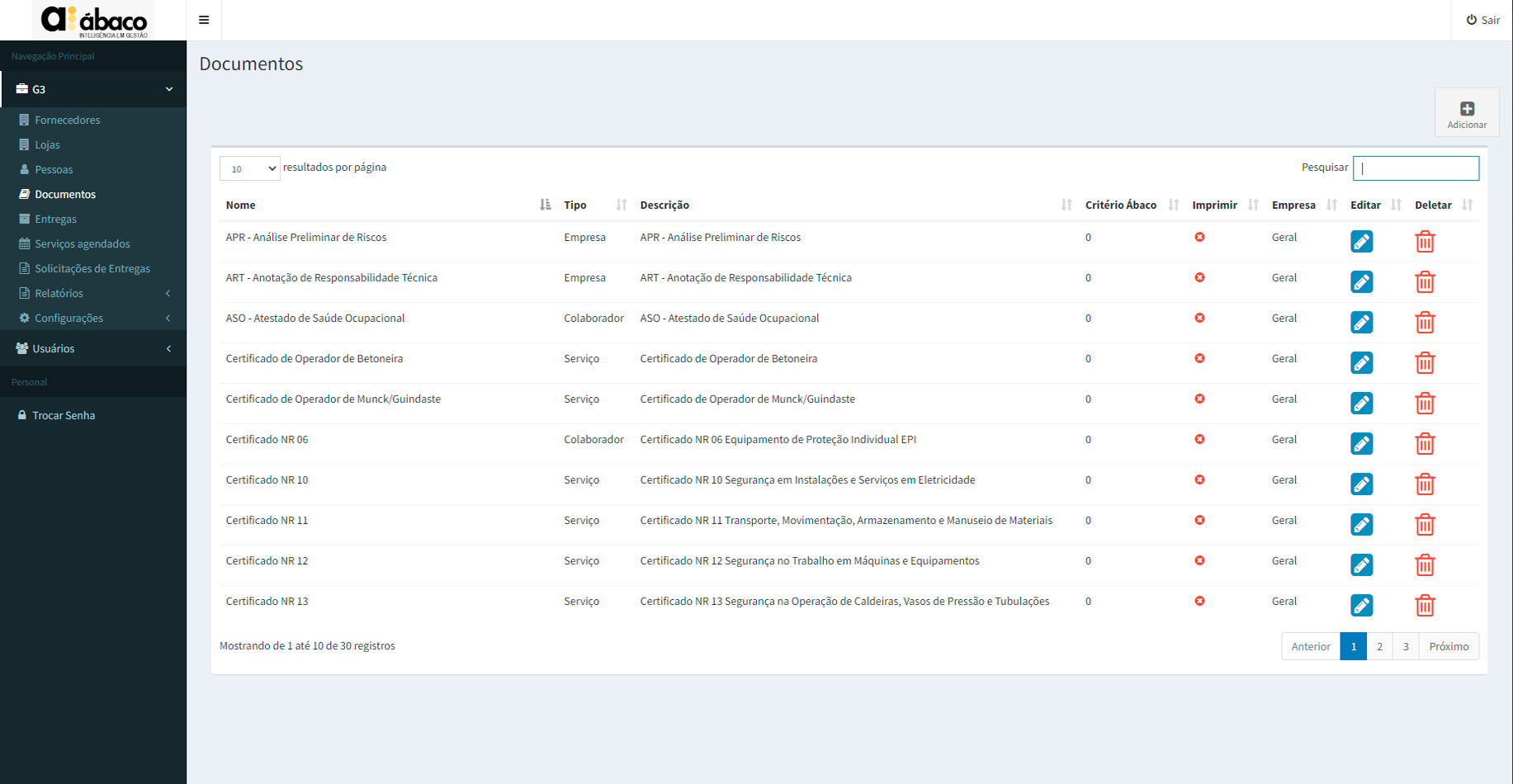Viewport: 1513px width, 784px height.
Task: Open Fornecedores in the sidebar
Action: click(67, 120)
